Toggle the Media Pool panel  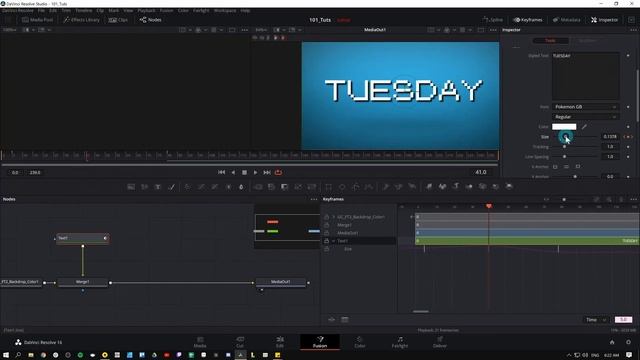tap(38, 20)
